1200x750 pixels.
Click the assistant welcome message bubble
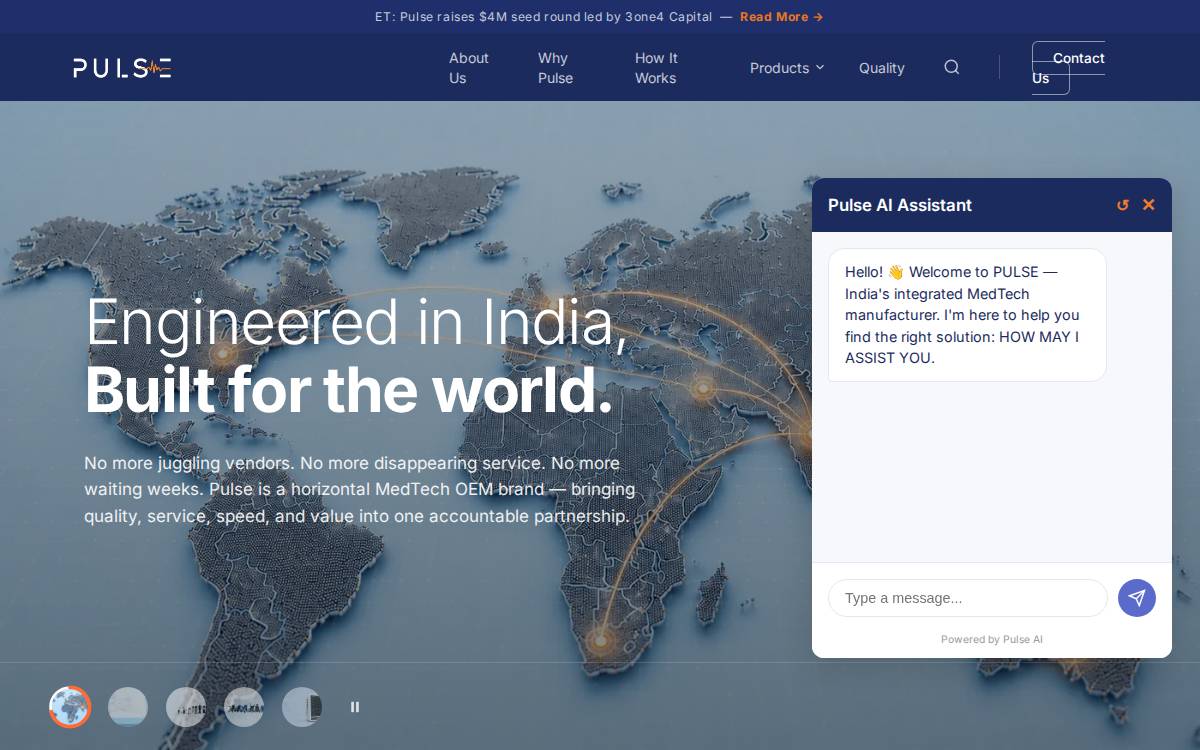point(967,315)
